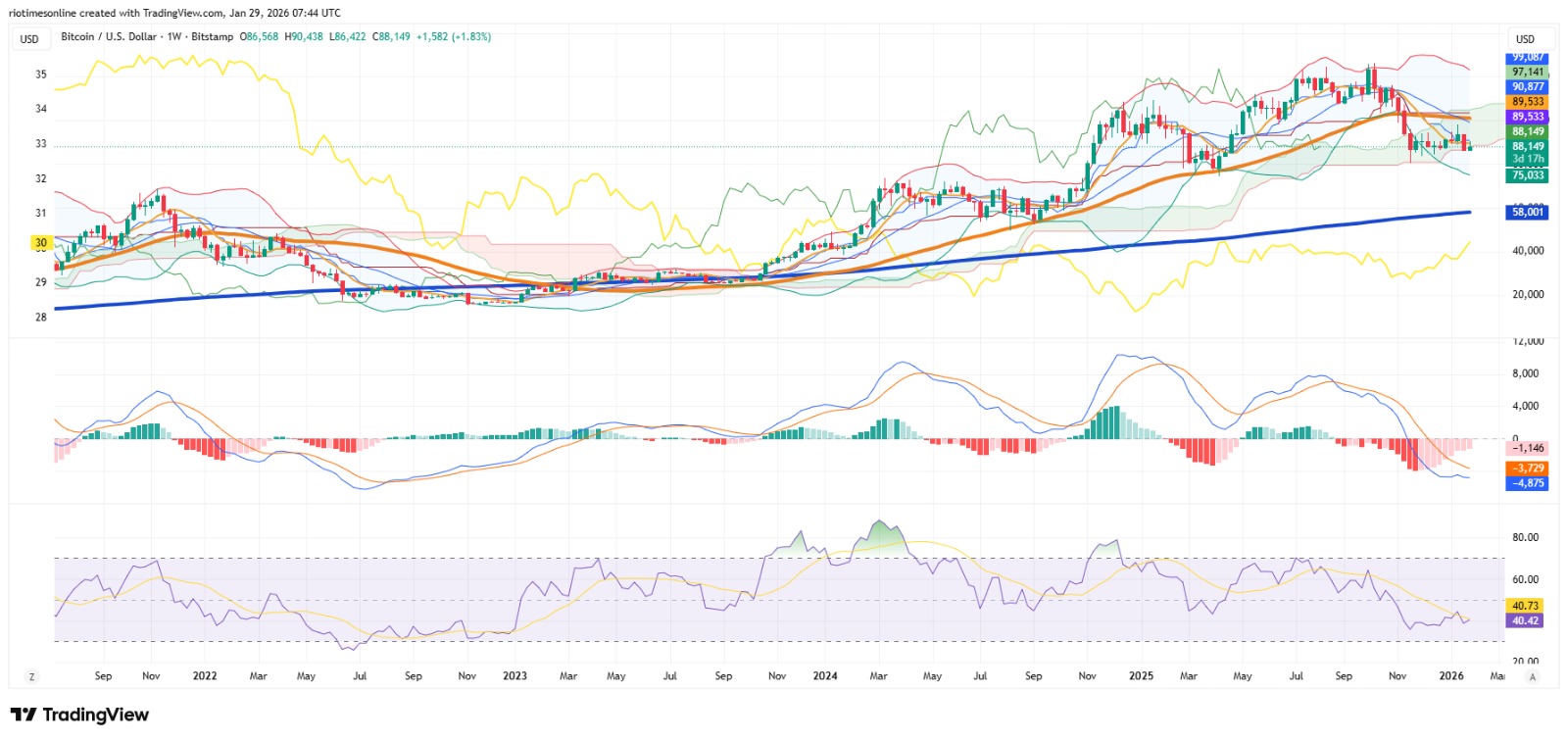1568x741 pixels.
Task: Select the orange 89,533 price label
Action: 1527,102
